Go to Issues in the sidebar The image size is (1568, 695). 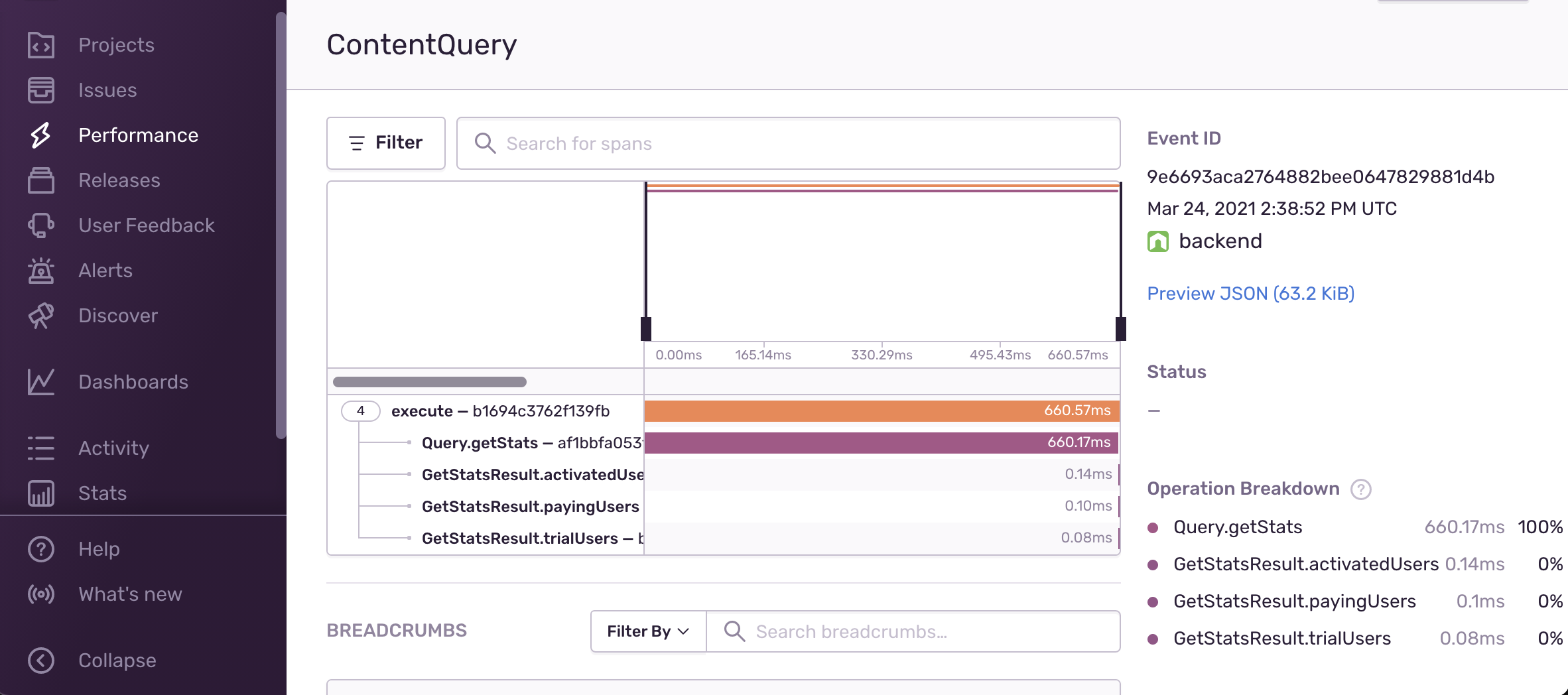[107, 90]
